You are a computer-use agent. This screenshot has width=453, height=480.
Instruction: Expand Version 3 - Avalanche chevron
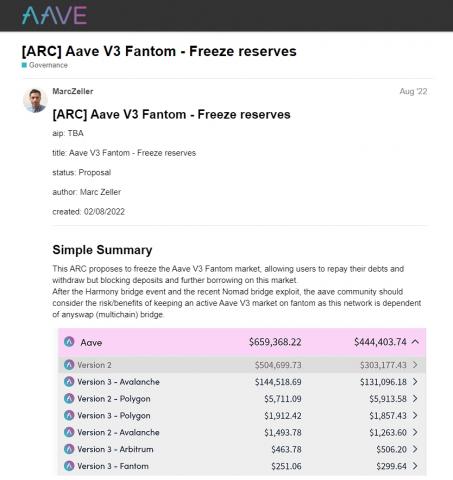(x=415, y=382)
